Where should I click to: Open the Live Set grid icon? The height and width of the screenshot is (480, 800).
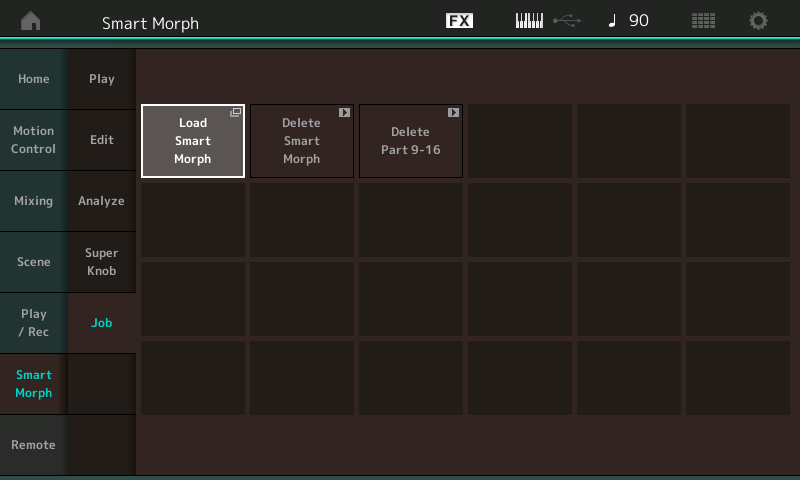tap(704, 21)
